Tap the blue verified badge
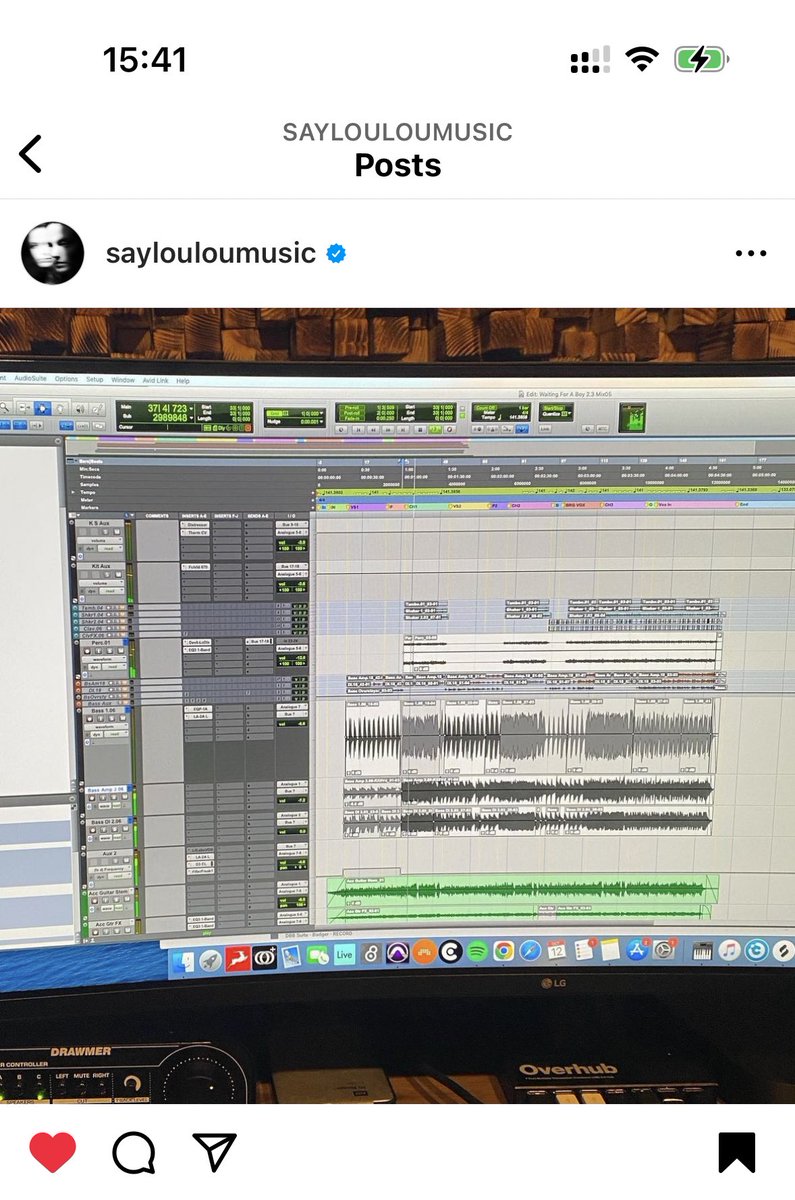795x1200 pixels. tap(336, 254)
